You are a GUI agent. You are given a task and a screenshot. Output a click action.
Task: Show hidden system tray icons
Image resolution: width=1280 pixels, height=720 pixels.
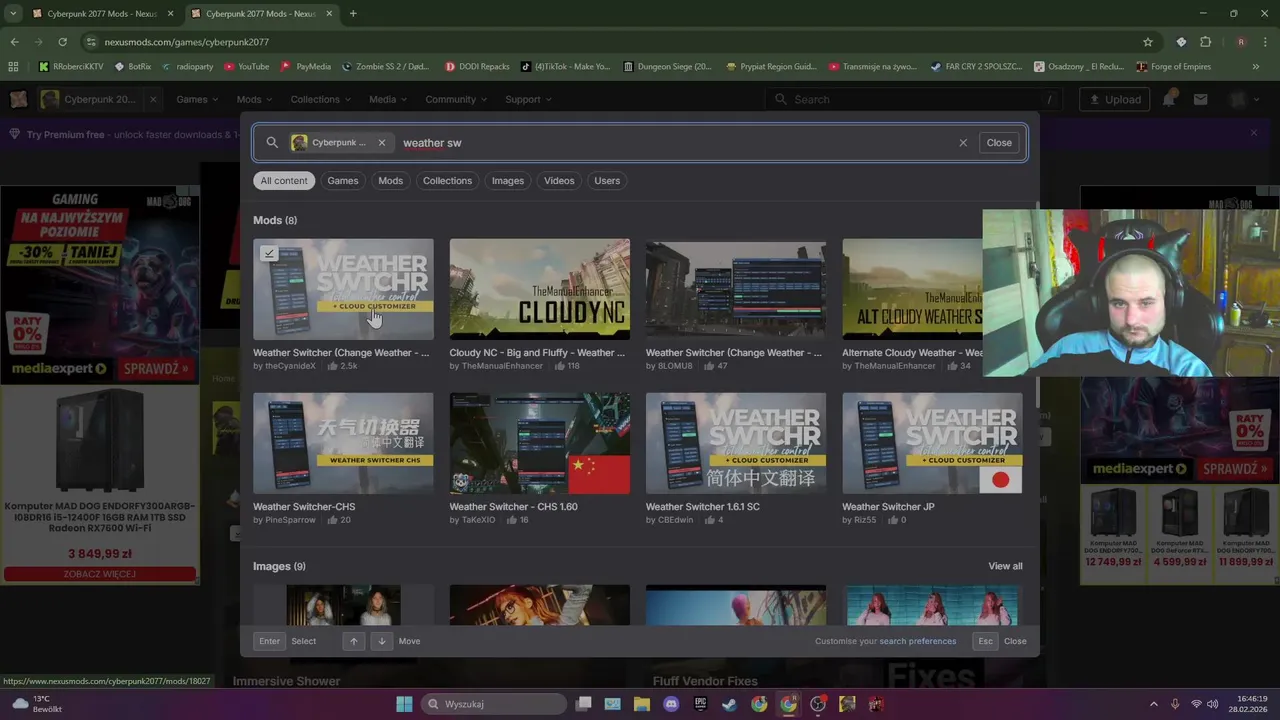(1153, 704)
